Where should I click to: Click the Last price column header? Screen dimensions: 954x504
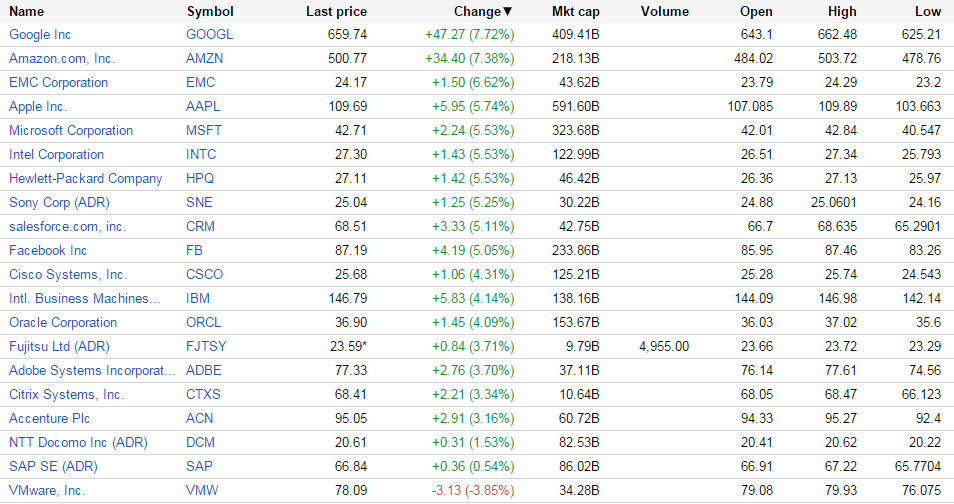[336, 11]
